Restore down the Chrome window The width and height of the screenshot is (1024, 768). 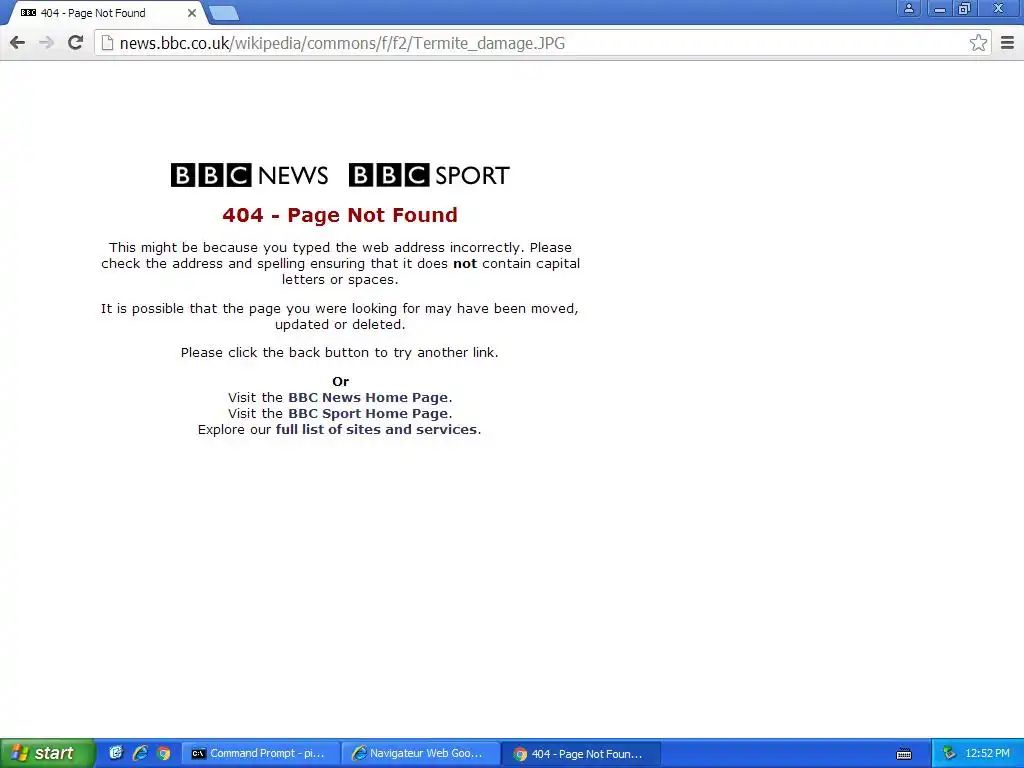pos(964,8)
